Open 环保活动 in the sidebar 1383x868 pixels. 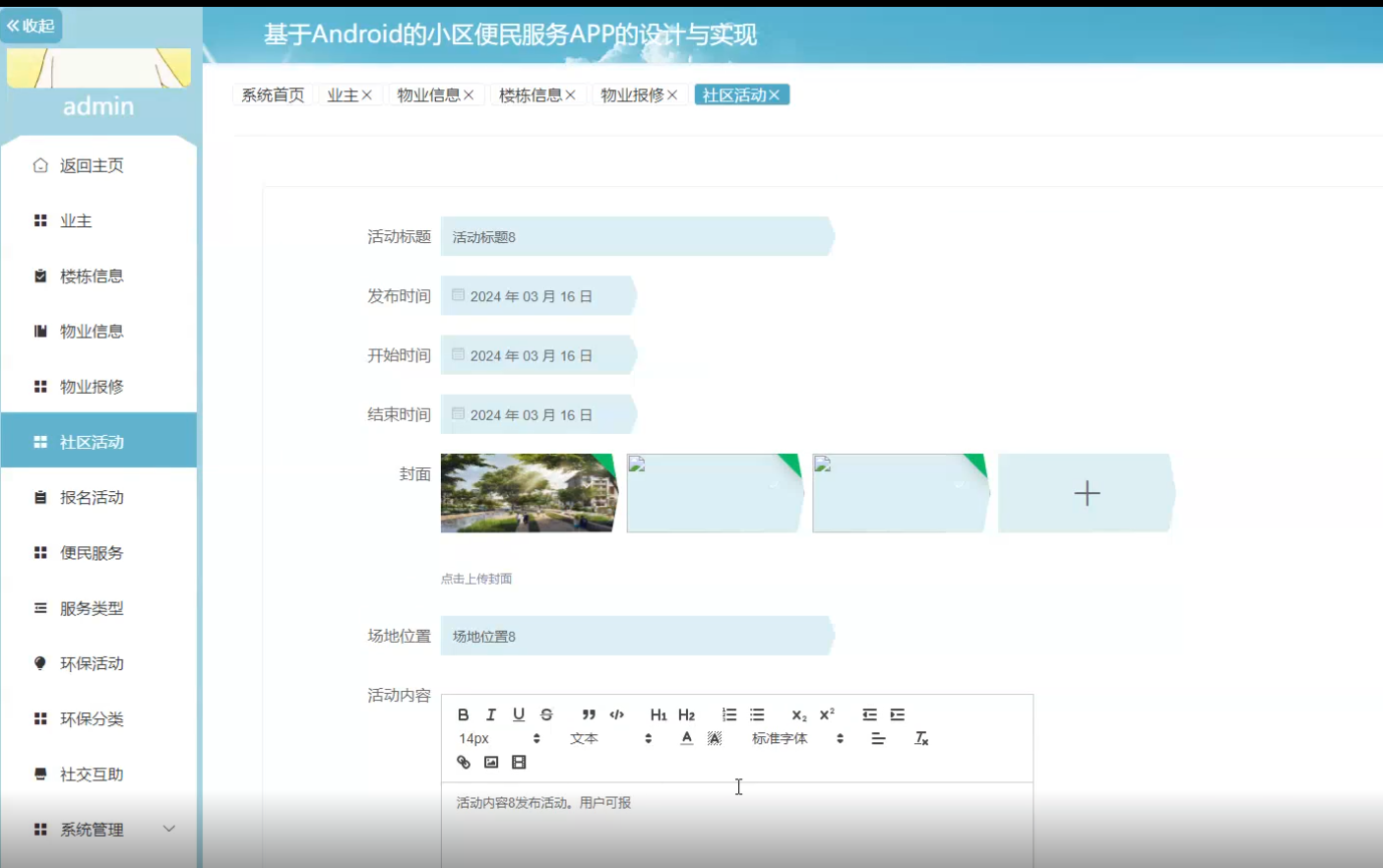tap(98, 663)
